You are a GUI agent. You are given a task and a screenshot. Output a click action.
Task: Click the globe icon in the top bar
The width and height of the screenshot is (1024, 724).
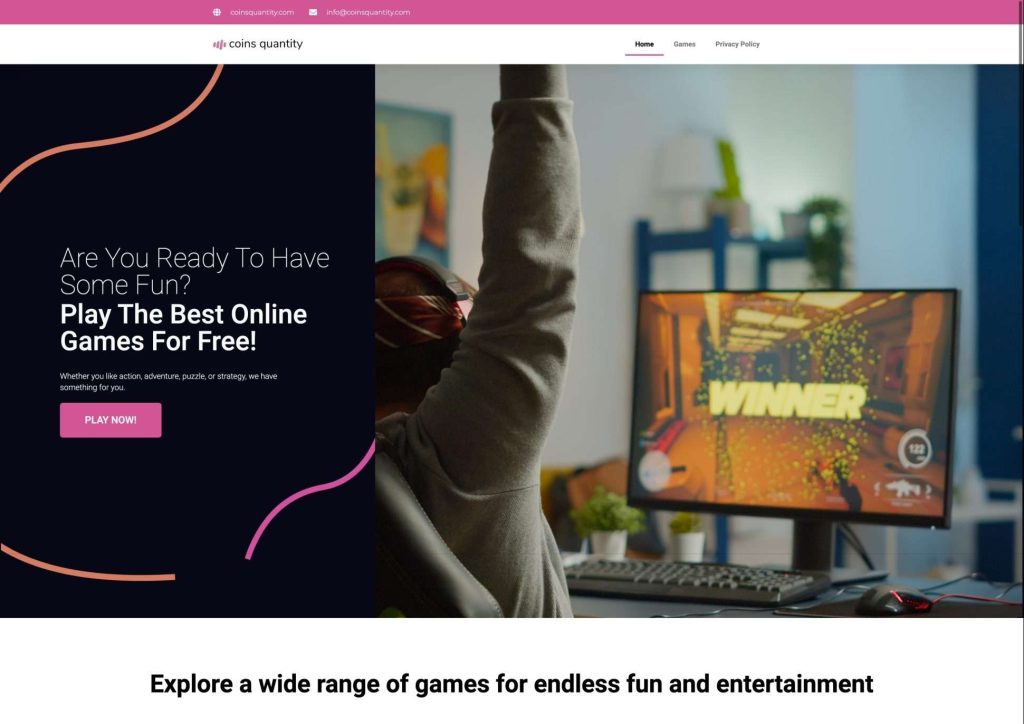tap(217, 12)
